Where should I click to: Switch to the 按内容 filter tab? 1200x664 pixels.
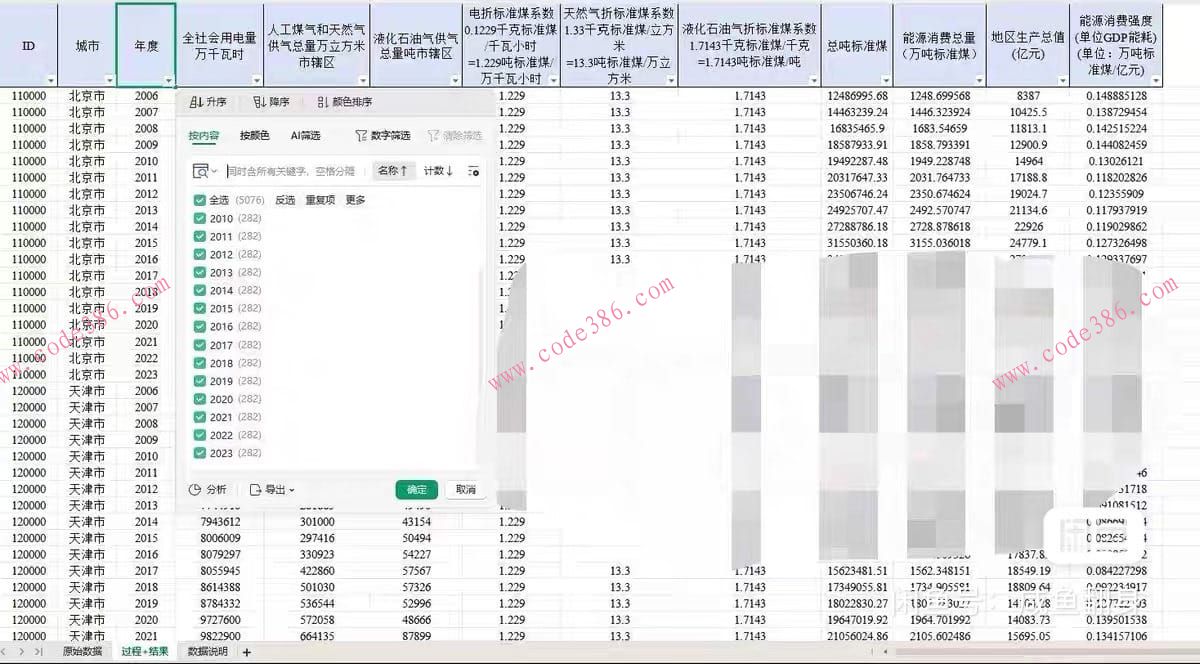[204, 135]
